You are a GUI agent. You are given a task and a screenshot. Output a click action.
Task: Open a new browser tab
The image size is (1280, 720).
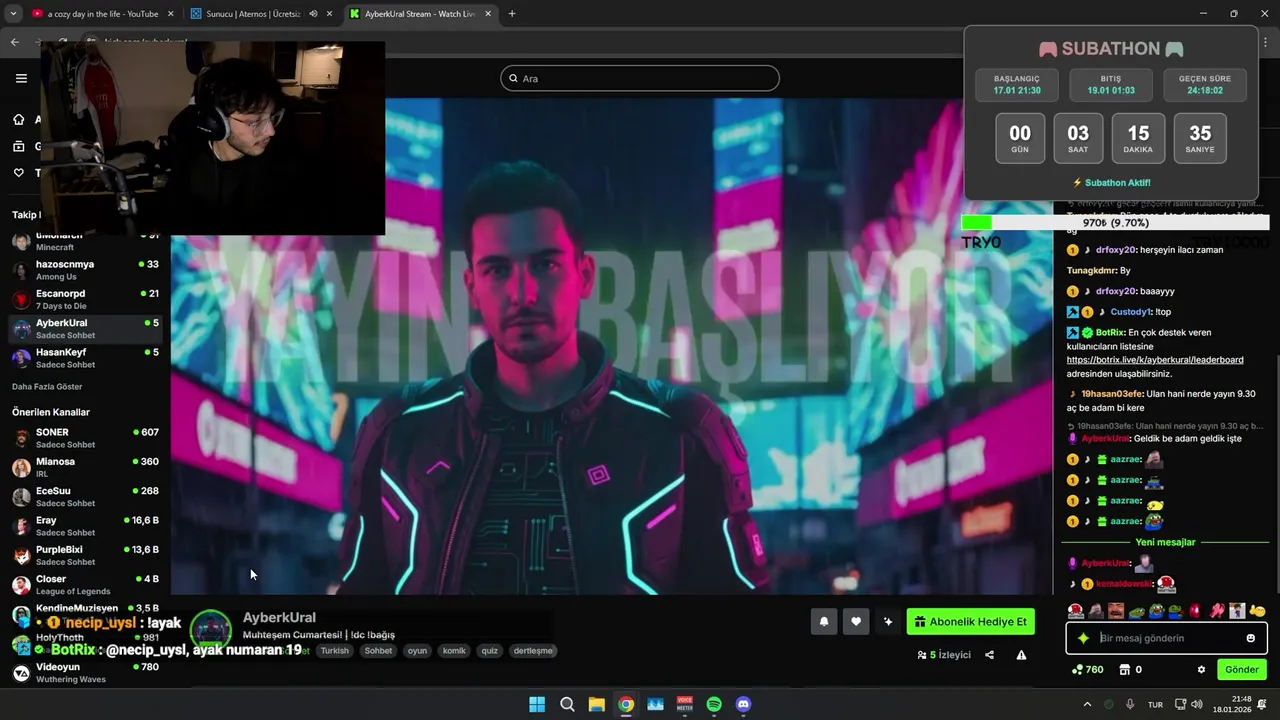click(x=512, y=14)
